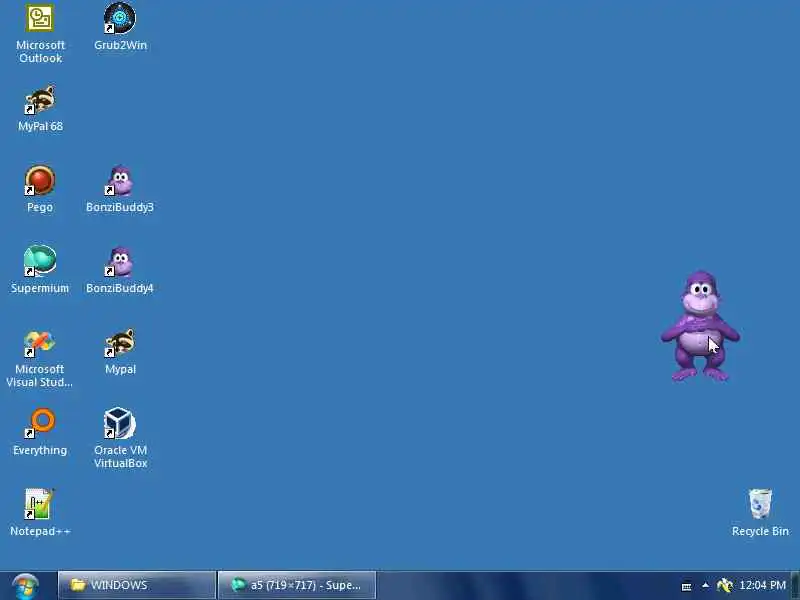This screenshot has height=600, width=800.
Task: Select the Mypal desktop shortcut
Action: [x=120, y=352]
